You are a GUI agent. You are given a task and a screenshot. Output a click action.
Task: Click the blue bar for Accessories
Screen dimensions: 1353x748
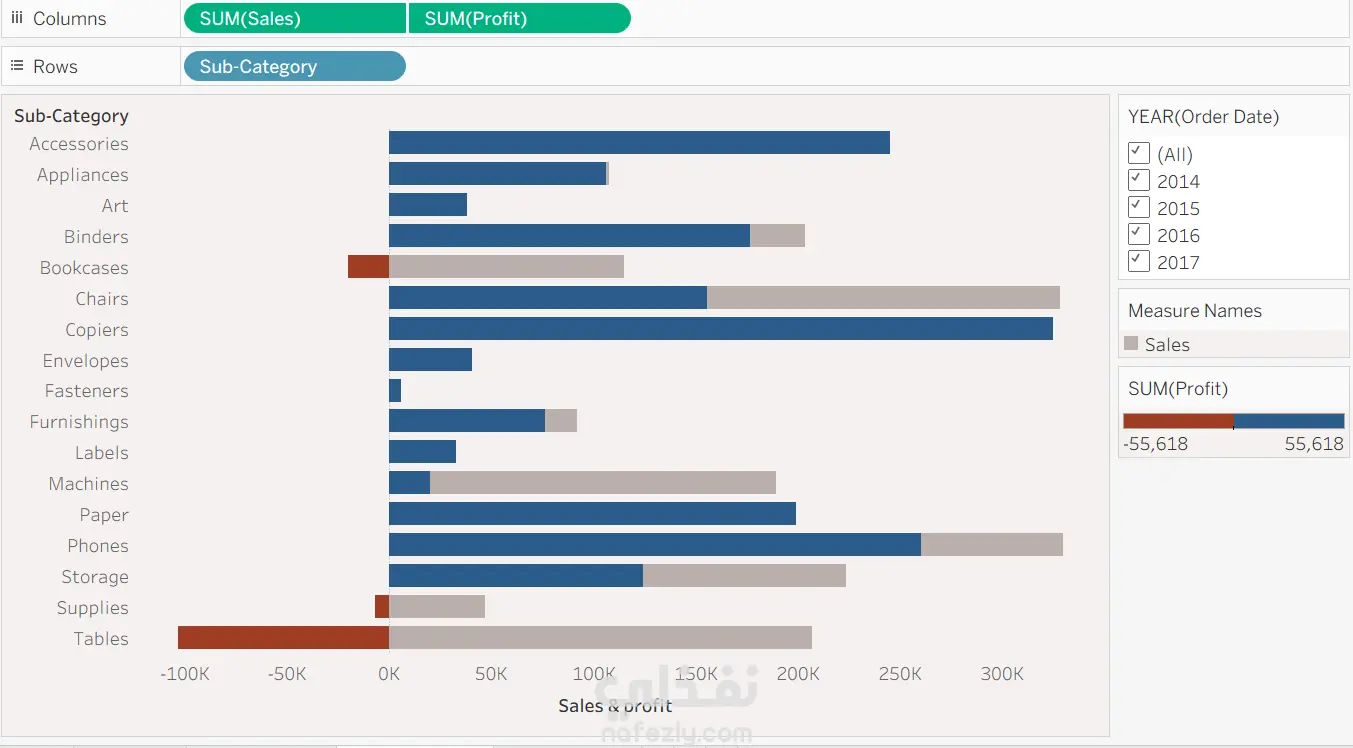pos(639,142)
